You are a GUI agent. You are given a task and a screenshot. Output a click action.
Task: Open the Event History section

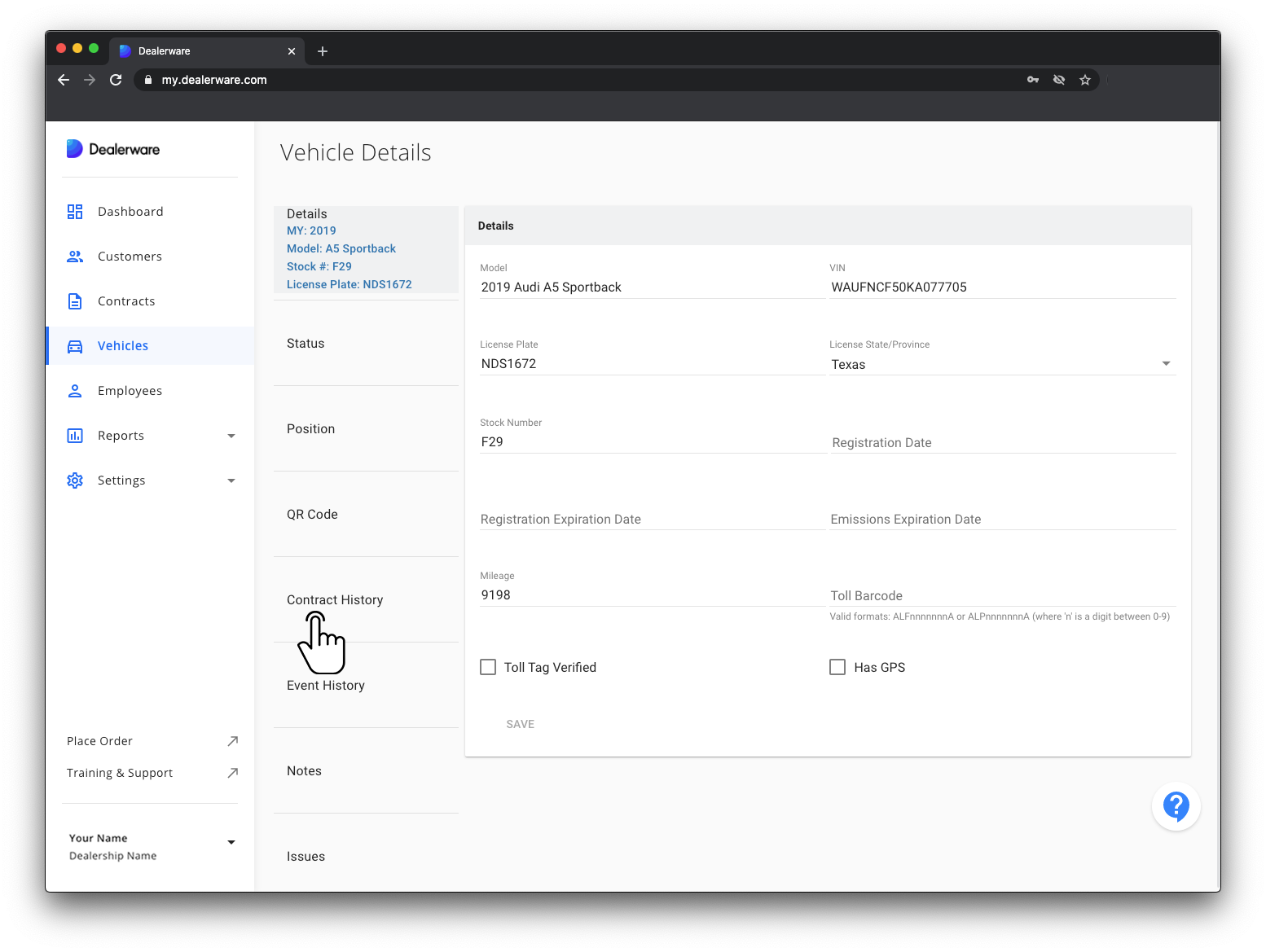(x=366, y=686)
